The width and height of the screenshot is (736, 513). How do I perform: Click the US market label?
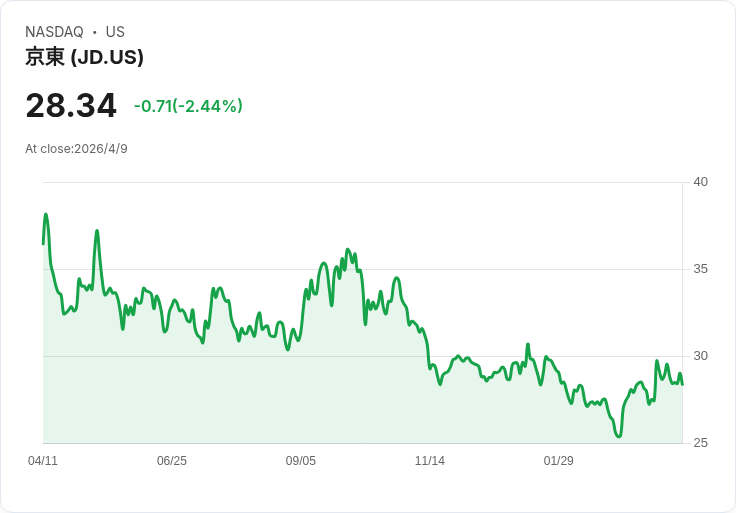pyautogui.click(x=115, y=32)
